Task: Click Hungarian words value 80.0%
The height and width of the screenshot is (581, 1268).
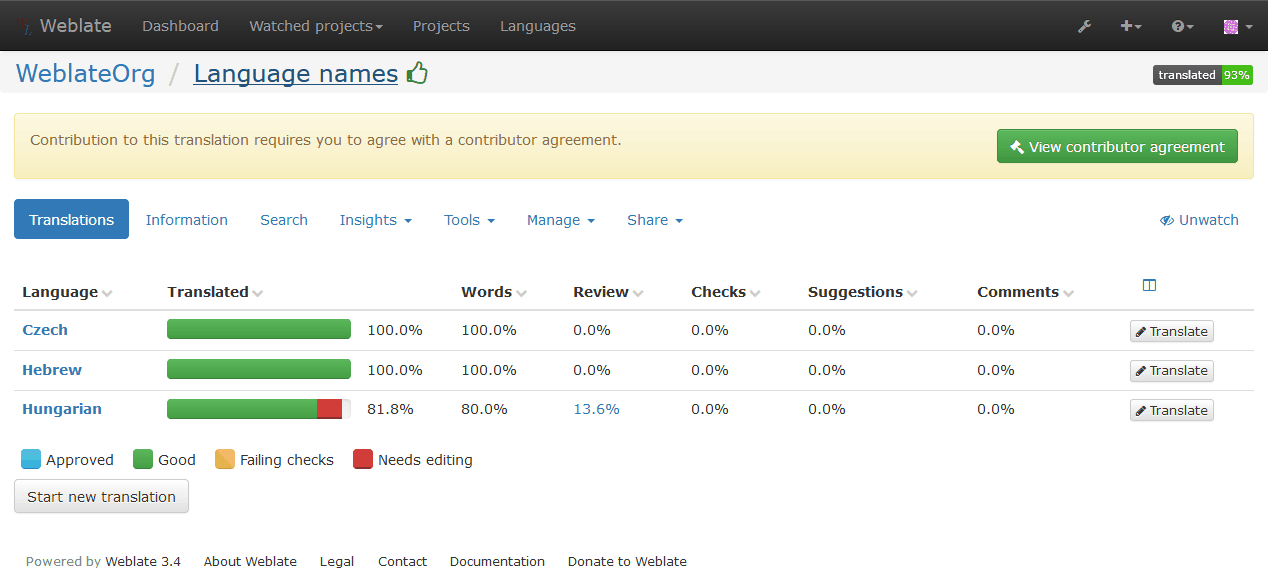Action: (484, 409)
